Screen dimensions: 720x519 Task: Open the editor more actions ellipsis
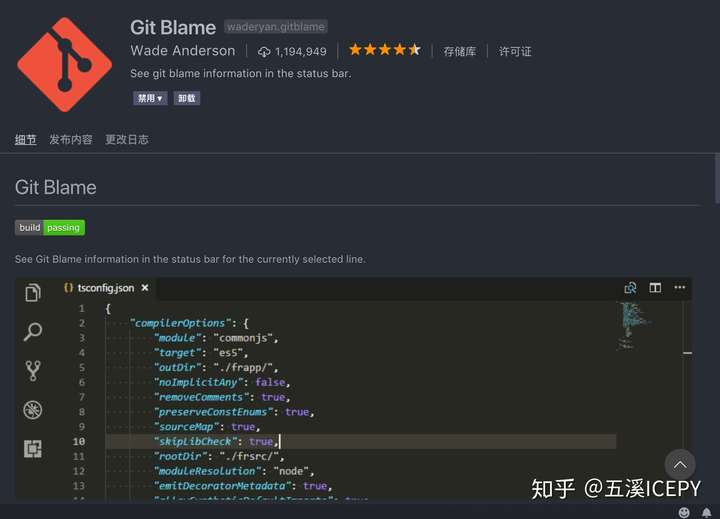pyautogui.click(x=680, y=288)
